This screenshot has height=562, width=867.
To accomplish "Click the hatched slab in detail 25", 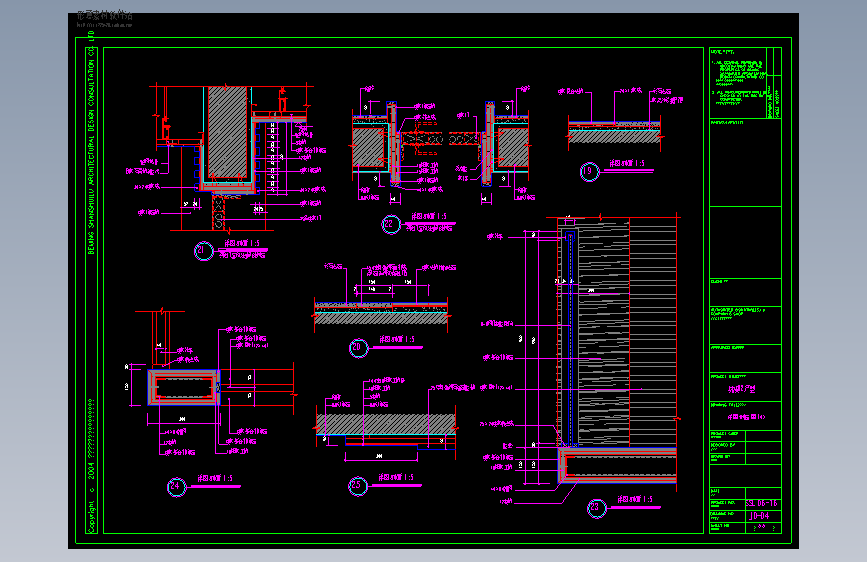I will pos(386,424).
